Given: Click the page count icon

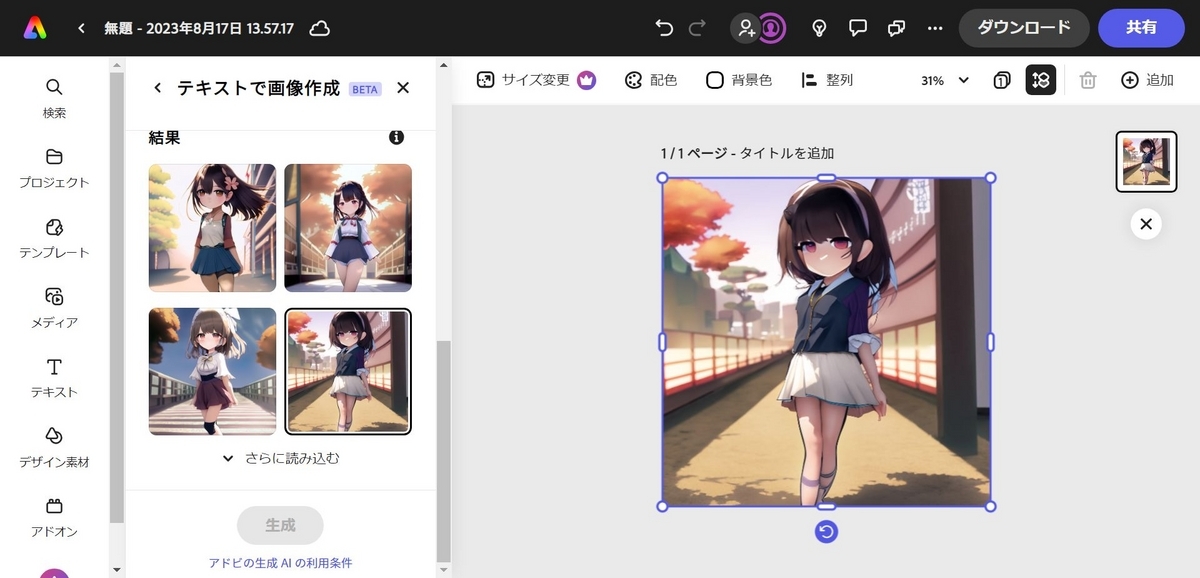Looking at the screenshot, I should [x=1002, y=80].
